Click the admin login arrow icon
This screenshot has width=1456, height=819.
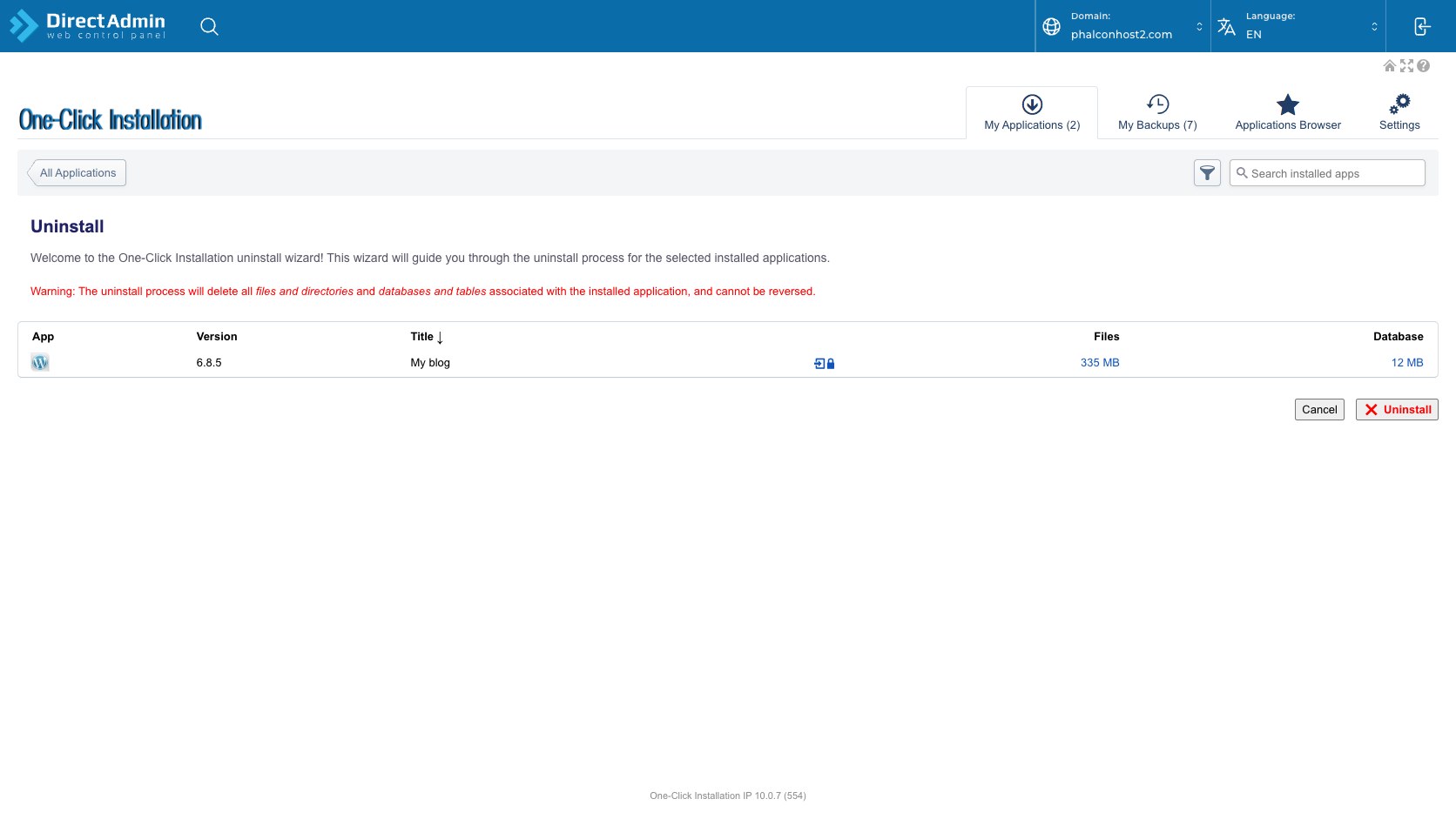pos(819,364)
